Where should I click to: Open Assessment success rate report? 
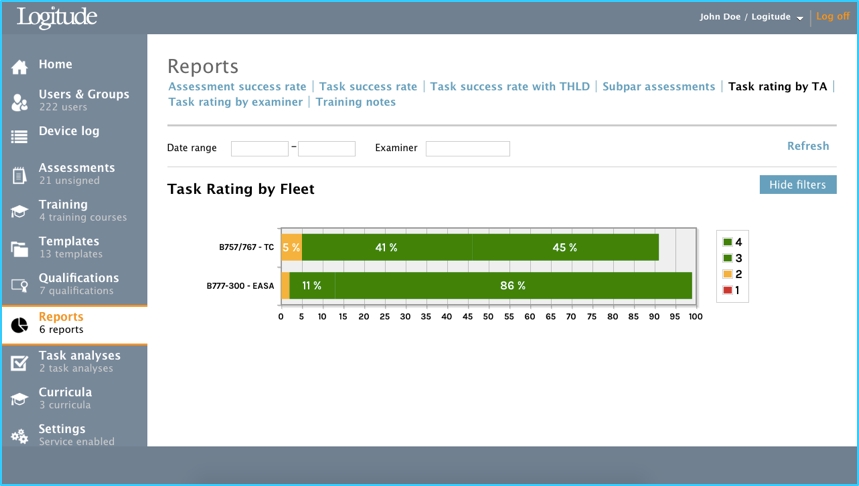pyautogui.click(x=237, y=87)
